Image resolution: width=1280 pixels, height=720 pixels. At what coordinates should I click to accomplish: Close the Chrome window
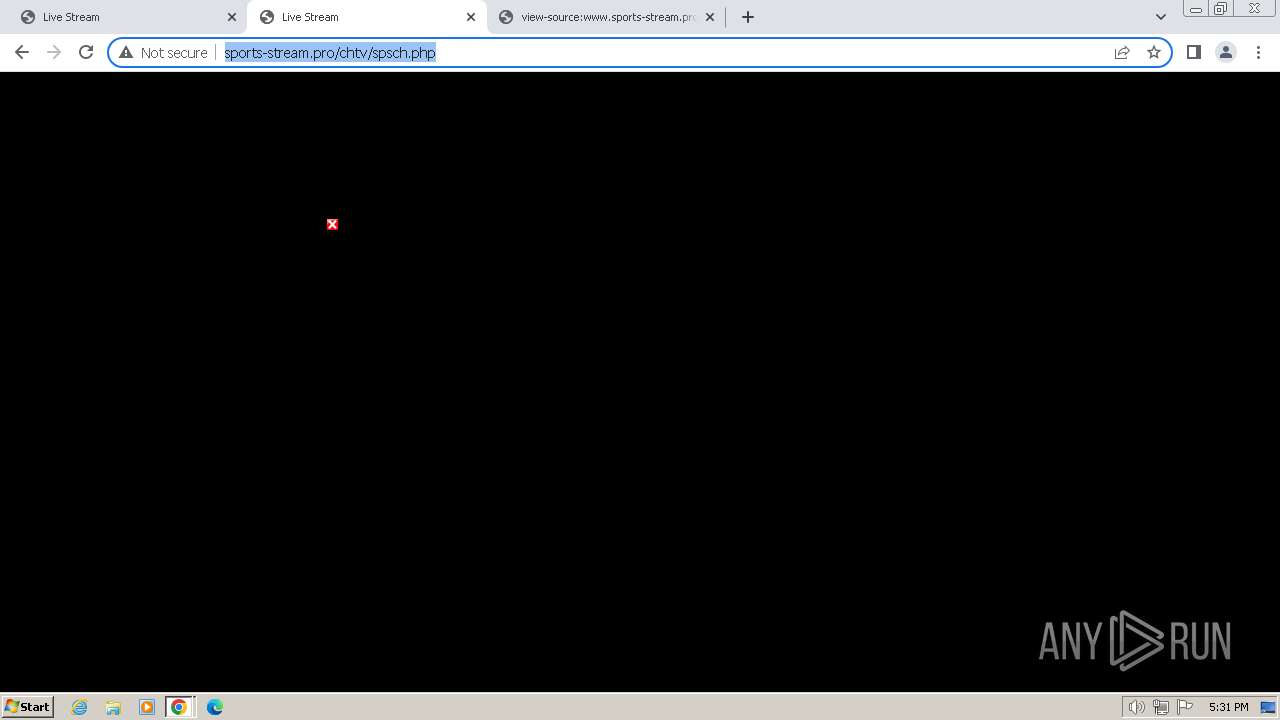pos(1254,9)
